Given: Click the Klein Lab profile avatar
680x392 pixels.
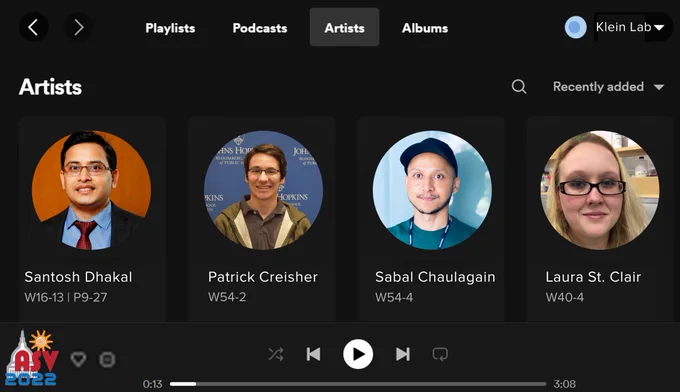Looking at the screenshot, I should (575, 27).
